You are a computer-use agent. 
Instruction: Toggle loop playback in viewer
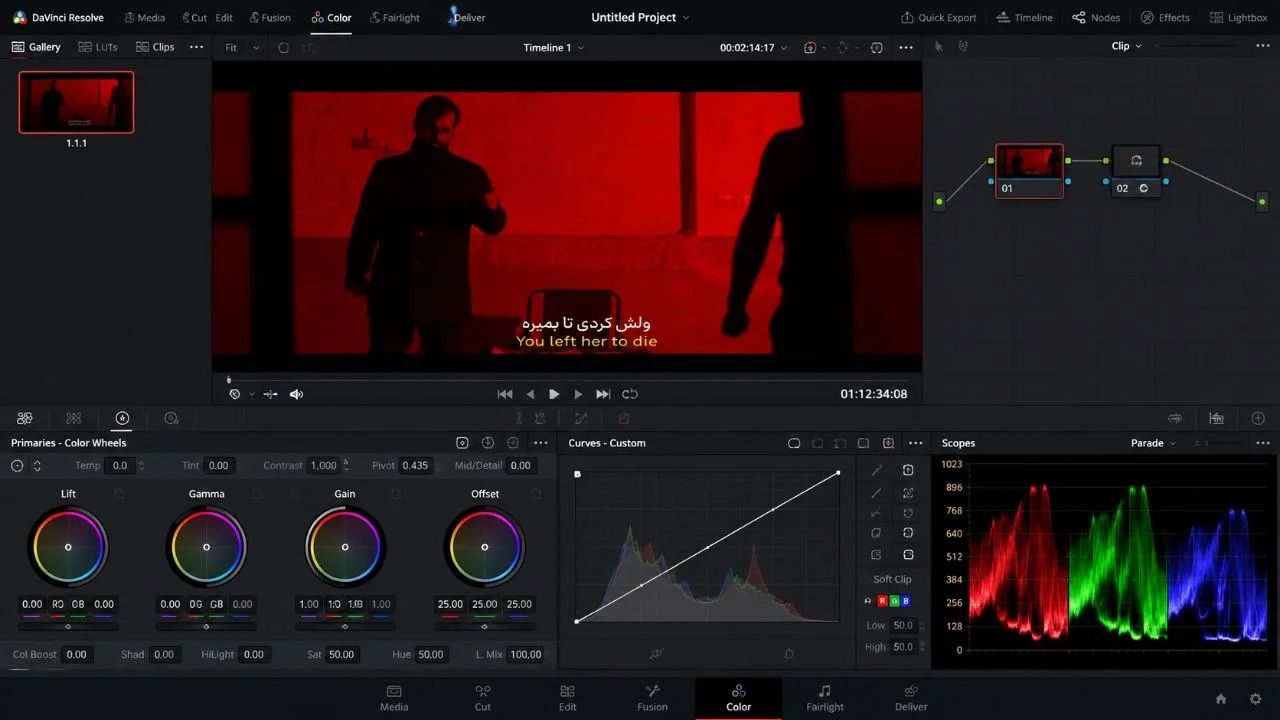click(x=630, y=394)
